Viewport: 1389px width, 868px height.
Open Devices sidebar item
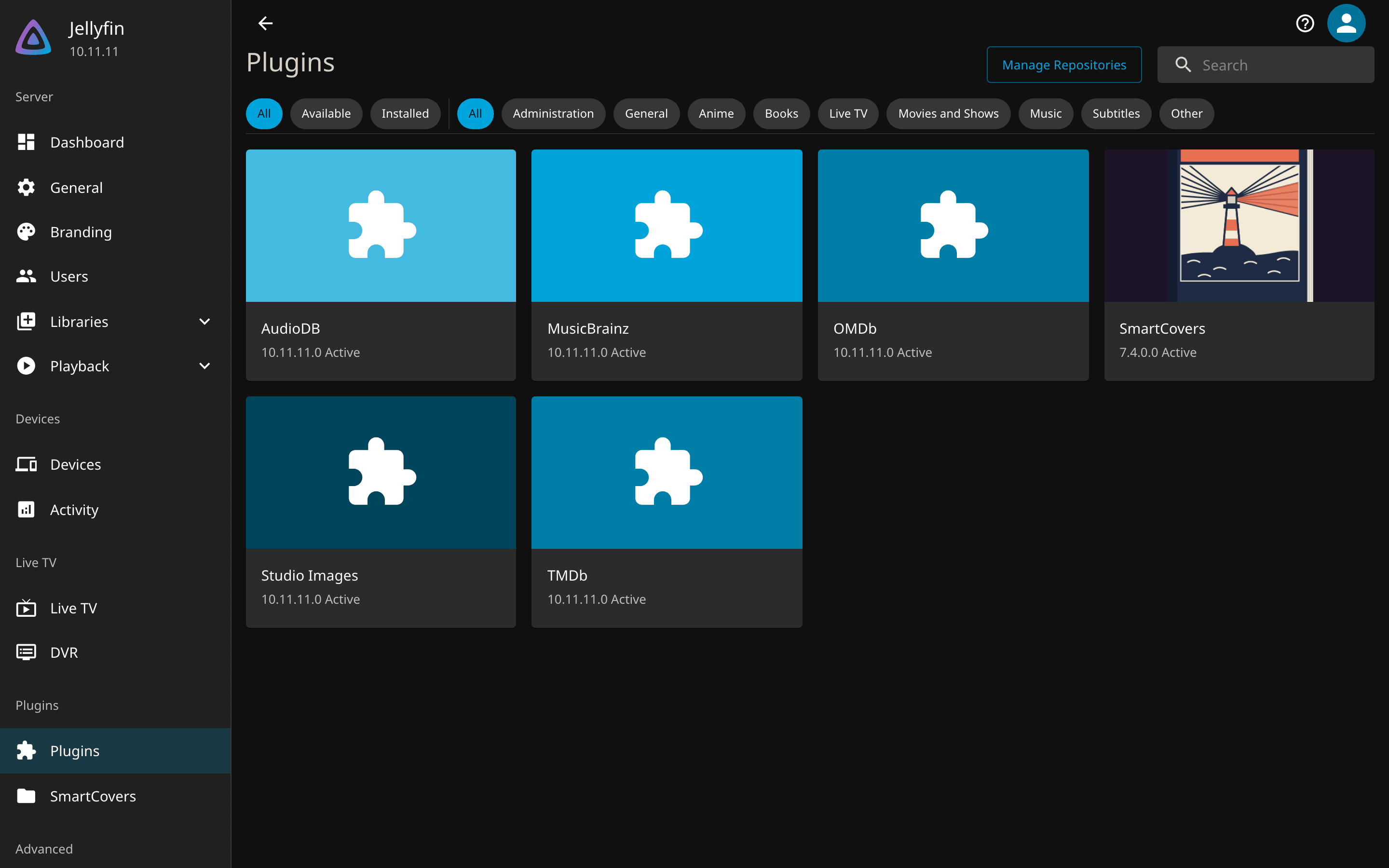(x=115, y=464)
